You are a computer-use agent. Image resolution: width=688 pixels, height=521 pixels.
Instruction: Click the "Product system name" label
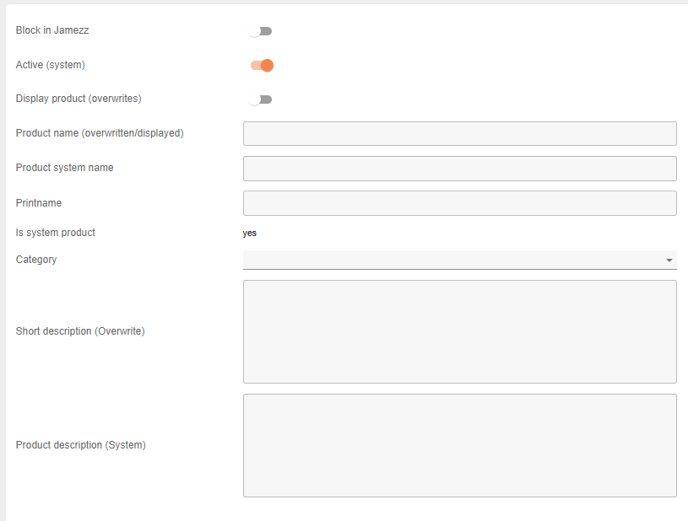click(64, 168)
